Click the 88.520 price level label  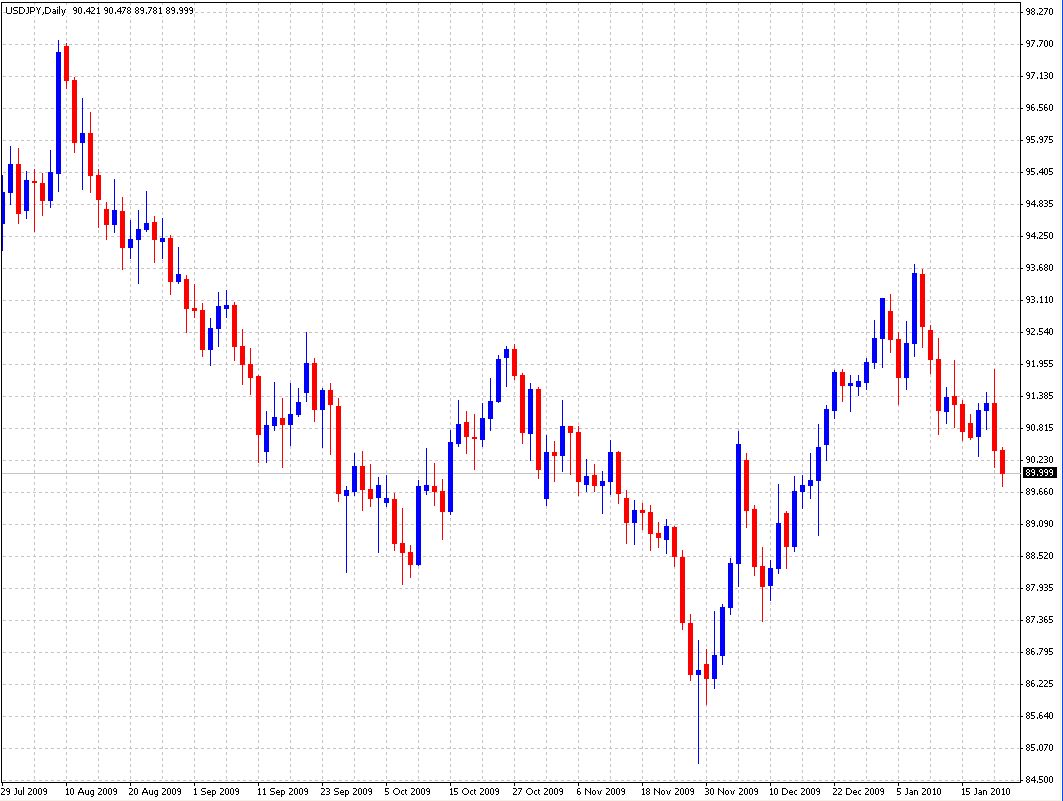[x=1039, y=556]
